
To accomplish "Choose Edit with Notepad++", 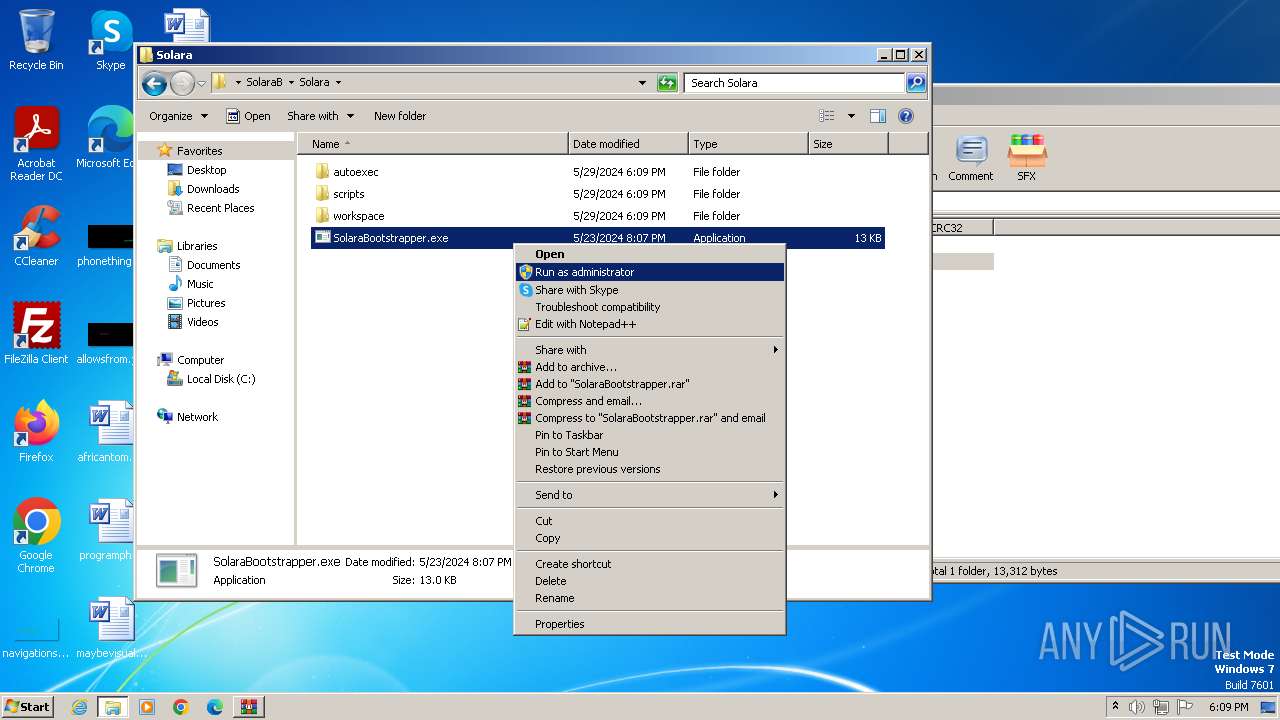I will [649, 324].
